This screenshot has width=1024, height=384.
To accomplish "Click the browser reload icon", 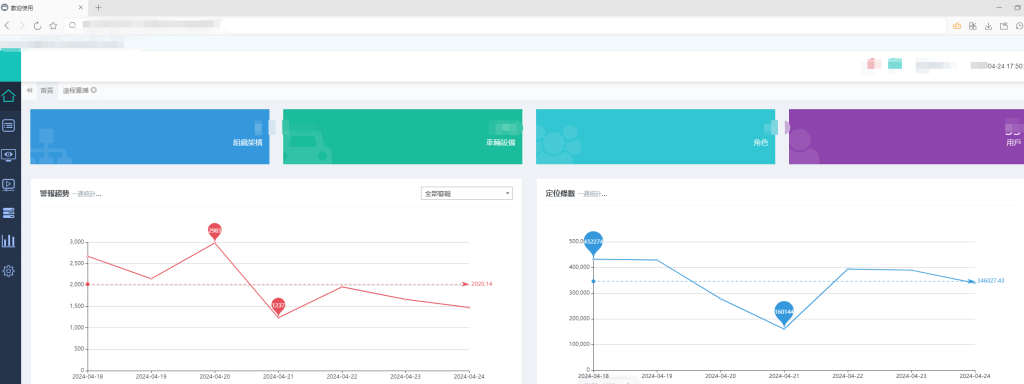I will tap(37, 25).
